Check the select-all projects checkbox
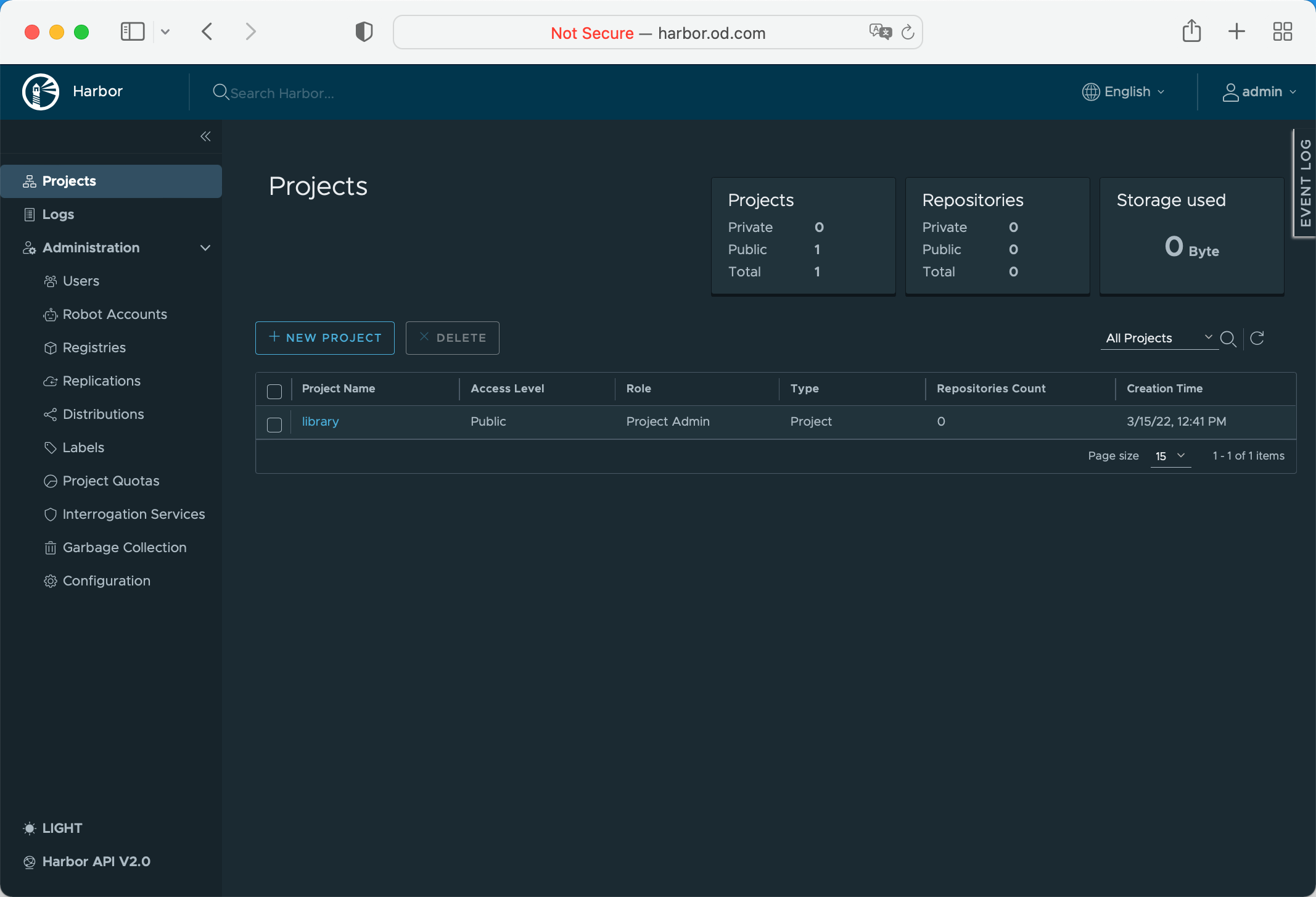 click(274, 391)
